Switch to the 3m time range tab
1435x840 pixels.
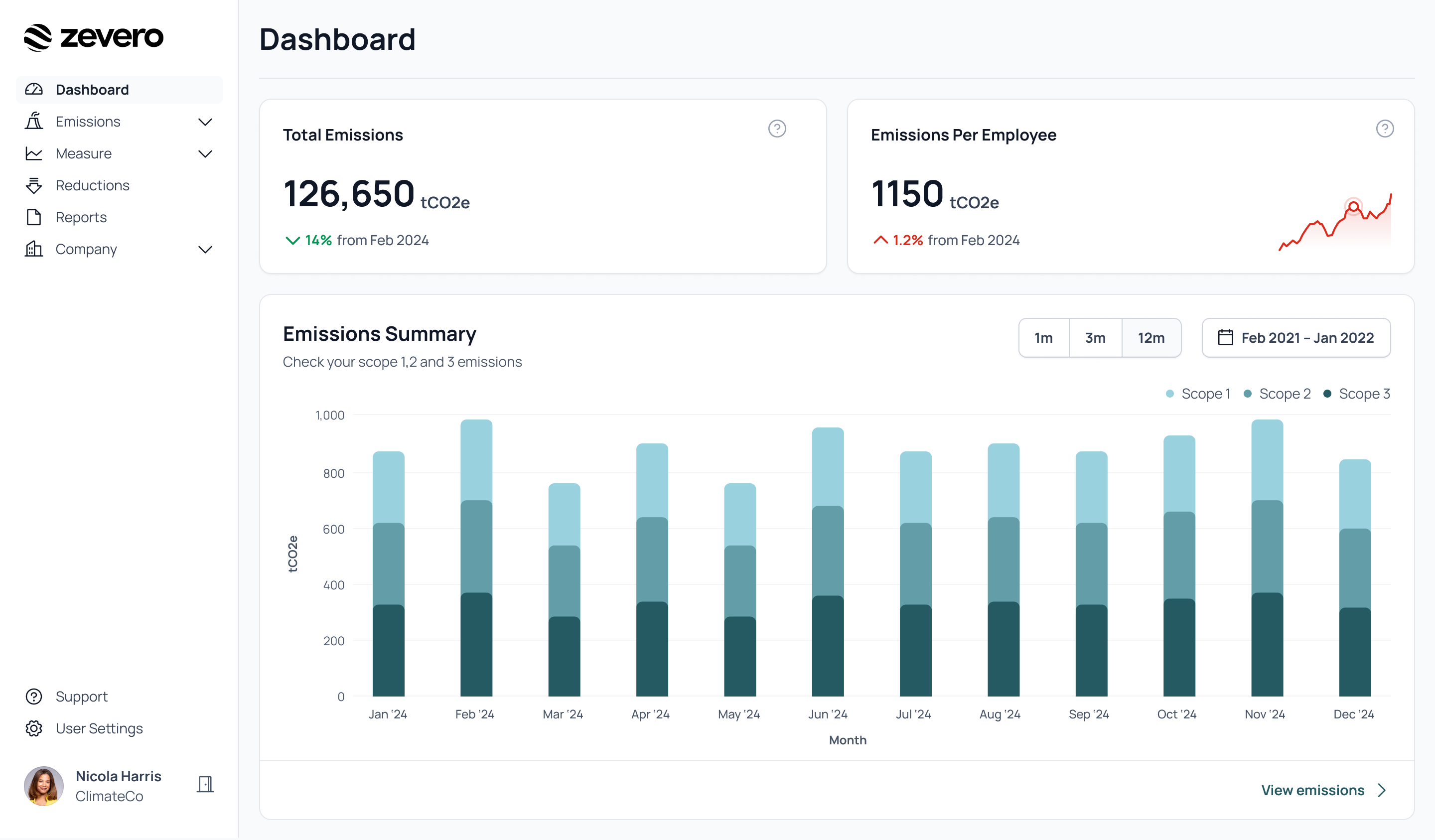(1095, 337)
